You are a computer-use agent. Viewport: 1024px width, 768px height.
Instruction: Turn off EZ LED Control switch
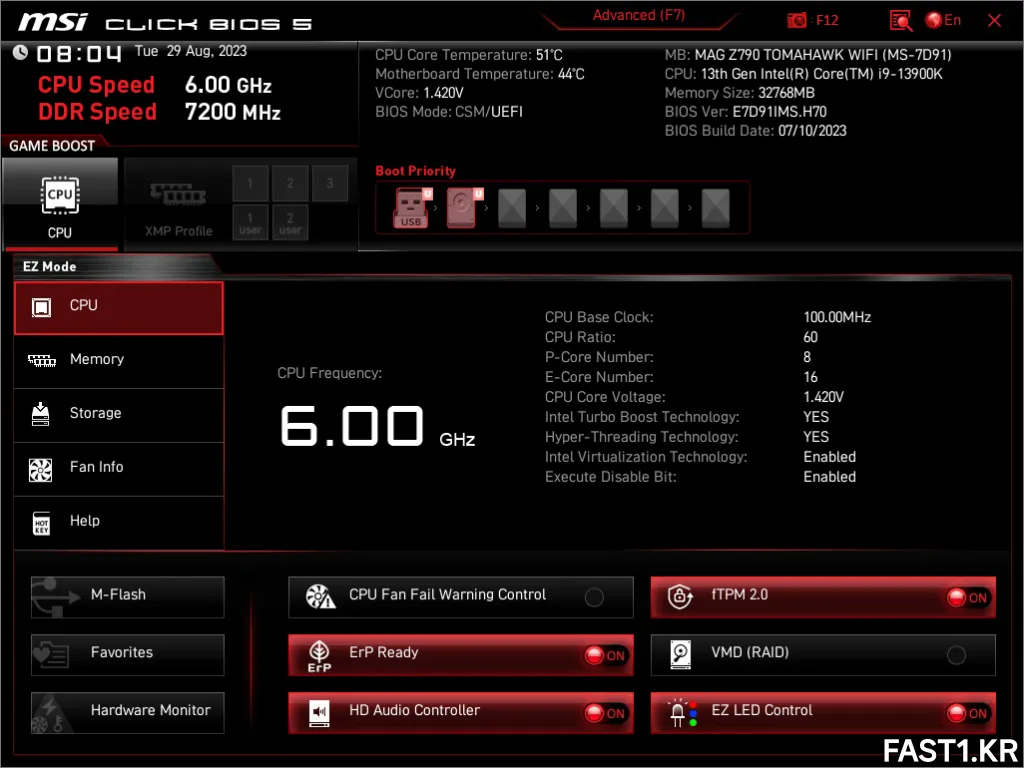tap(968, 713)
